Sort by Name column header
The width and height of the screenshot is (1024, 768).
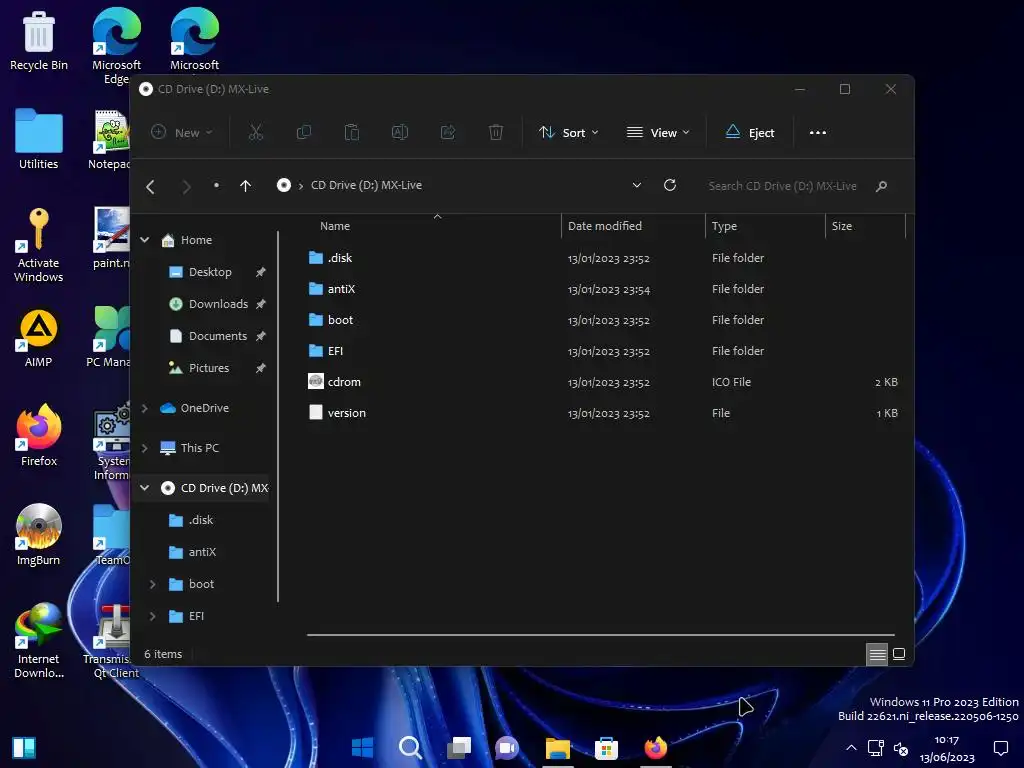point(335,226)
